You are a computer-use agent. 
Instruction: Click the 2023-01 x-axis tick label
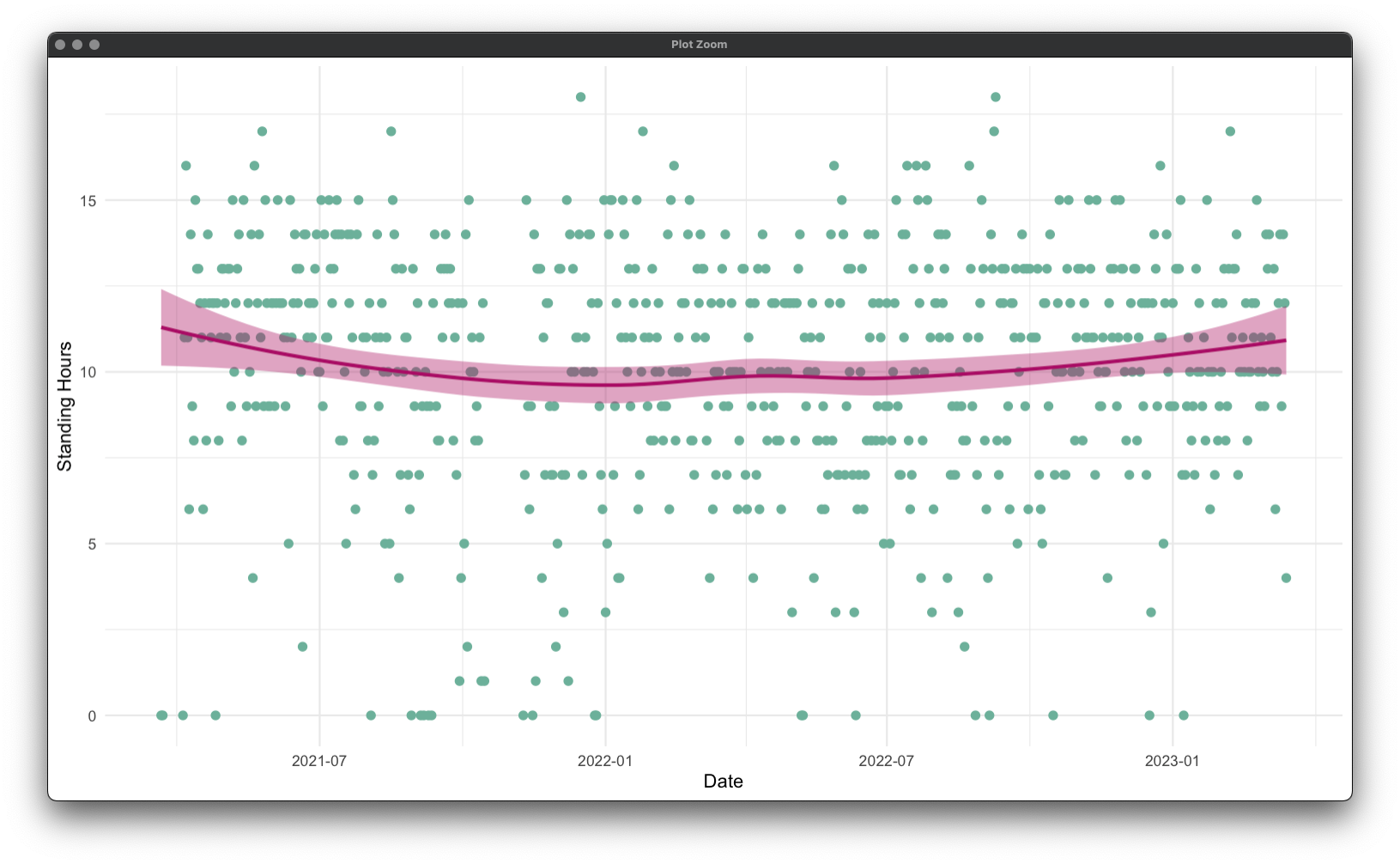pyautogui.click(x=1172, y=761)
